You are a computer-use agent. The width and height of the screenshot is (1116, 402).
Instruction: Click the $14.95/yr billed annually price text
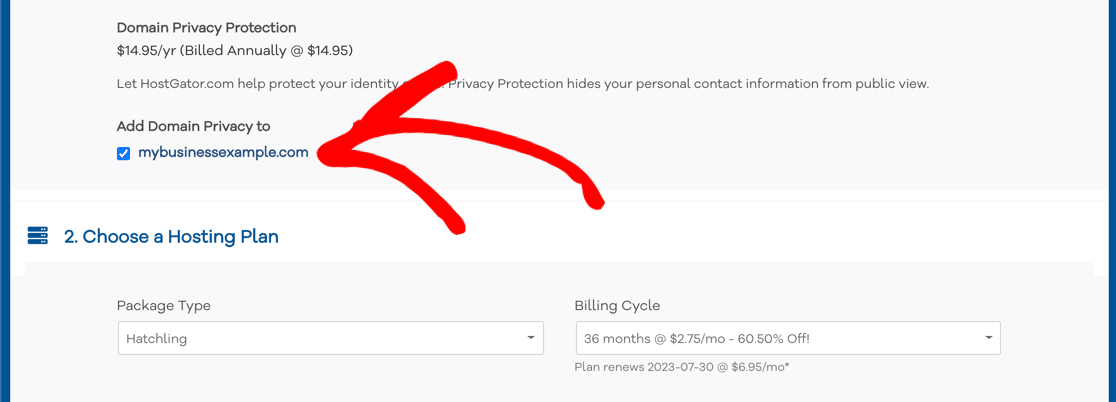(x=235, y=51)
